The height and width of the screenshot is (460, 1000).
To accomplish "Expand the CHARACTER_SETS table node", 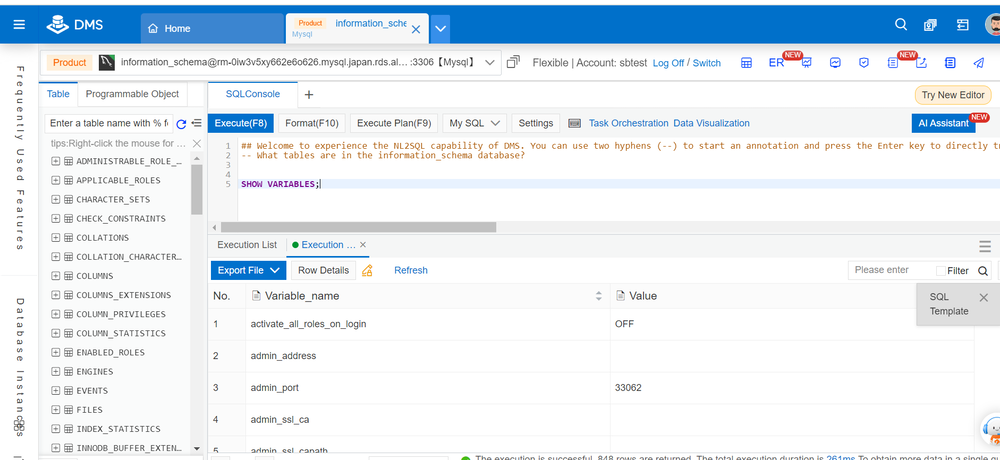I will pos(56,200).
